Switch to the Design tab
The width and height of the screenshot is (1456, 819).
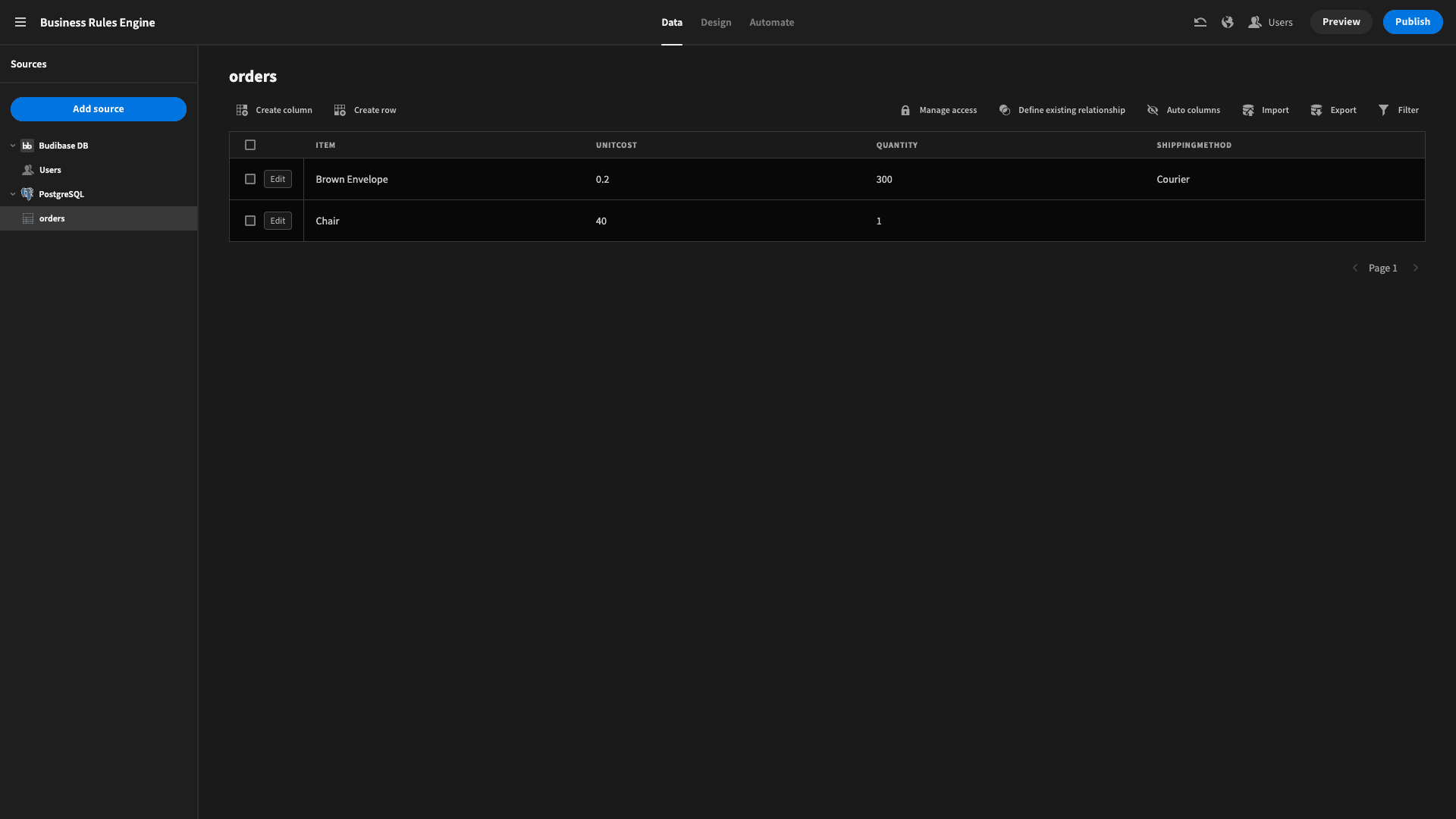716,22
